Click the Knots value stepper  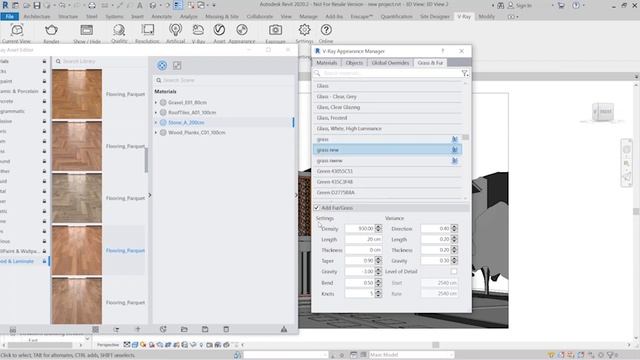pos(378,293)
